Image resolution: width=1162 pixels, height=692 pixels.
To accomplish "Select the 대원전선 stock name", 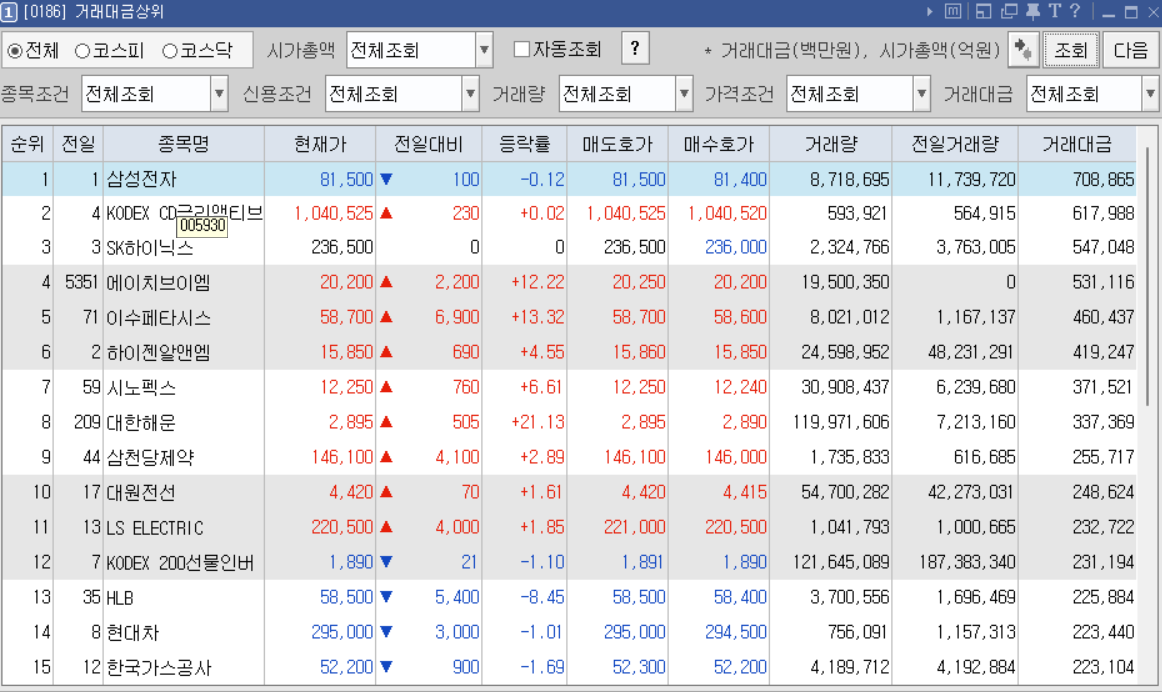I will [142, 492].
